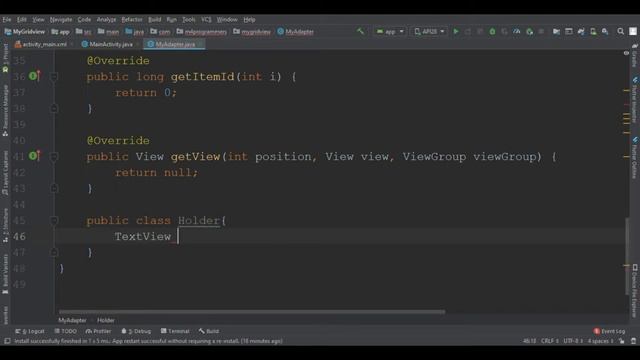The height and width of the screenshot is (360, 640).
Task: Collapse the Holder class at line 45
Action: pos(54,220)
